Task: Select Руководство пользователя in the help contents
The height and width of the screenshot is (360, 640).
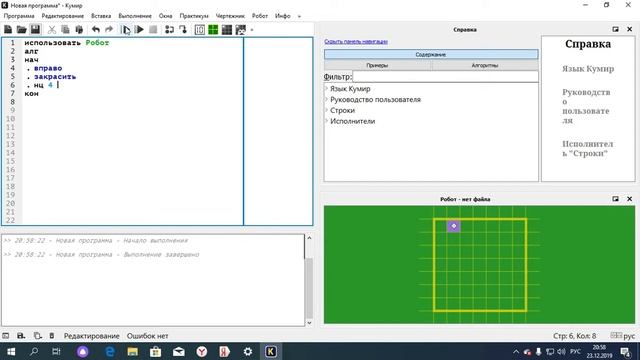Action: [x=375, y=99]
